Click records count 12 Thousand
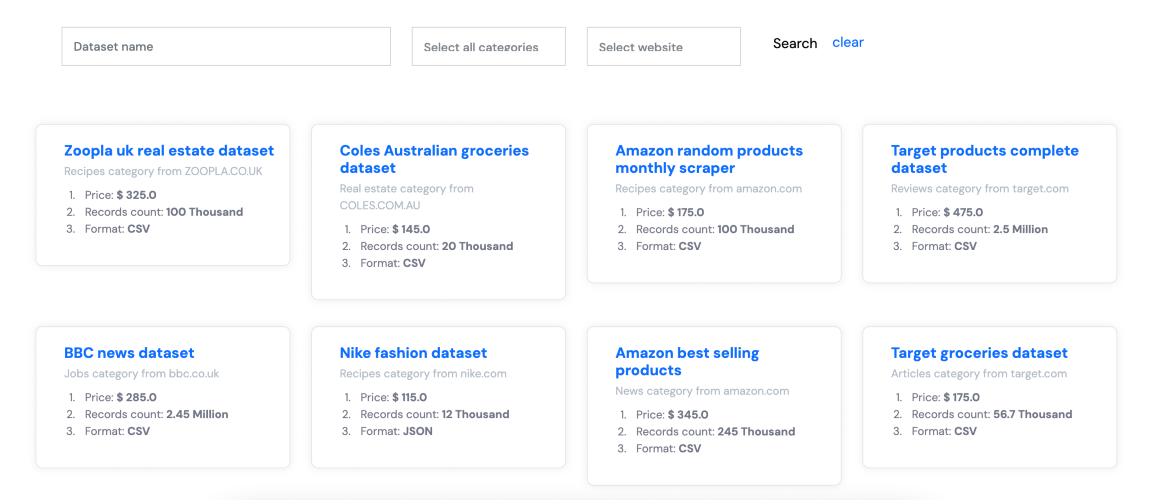Image resolution: width=1158 pixels, height=500 pixels. (476, 414)
